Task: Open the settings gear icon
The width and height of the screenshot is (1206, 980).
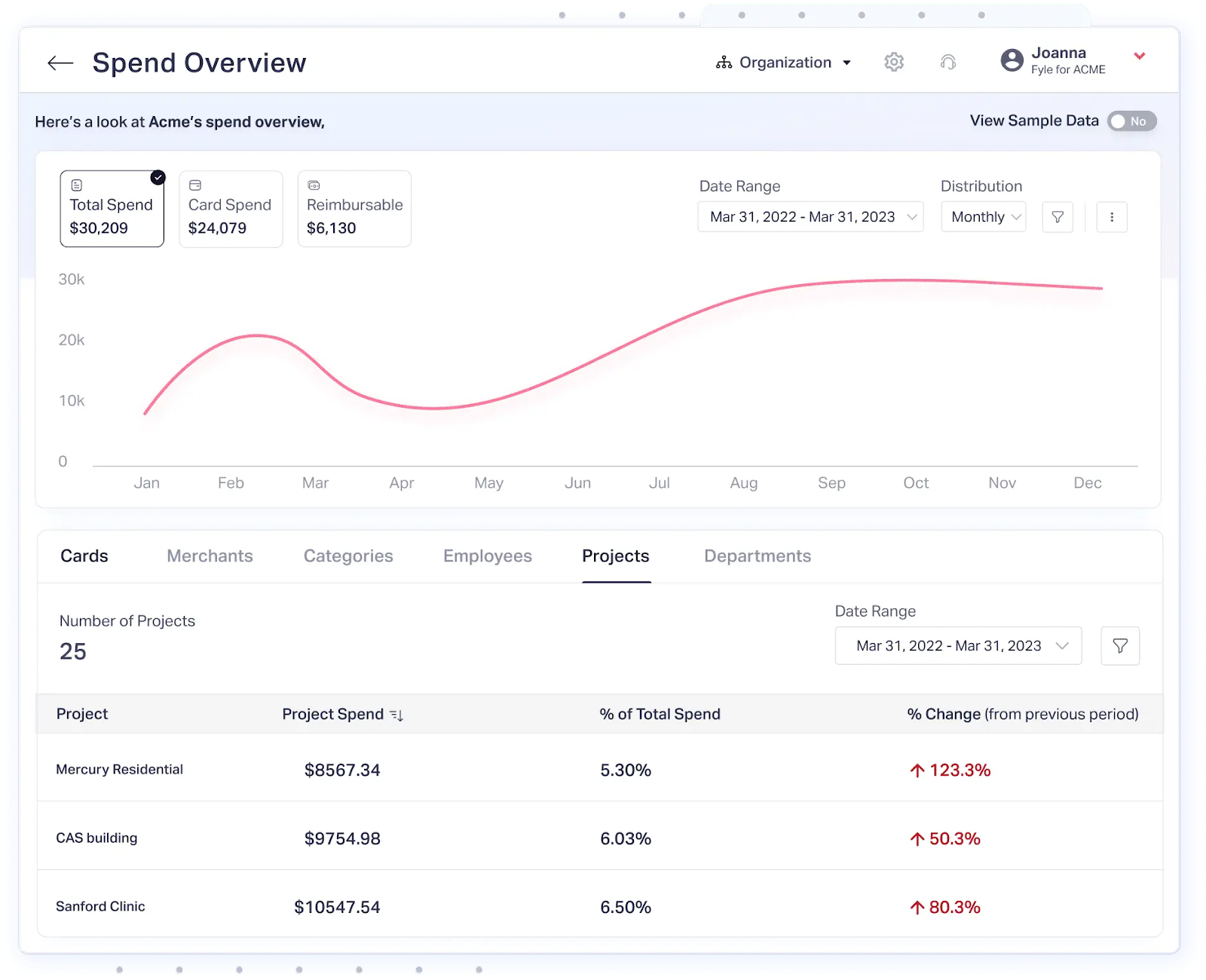Action: point(894,62)
